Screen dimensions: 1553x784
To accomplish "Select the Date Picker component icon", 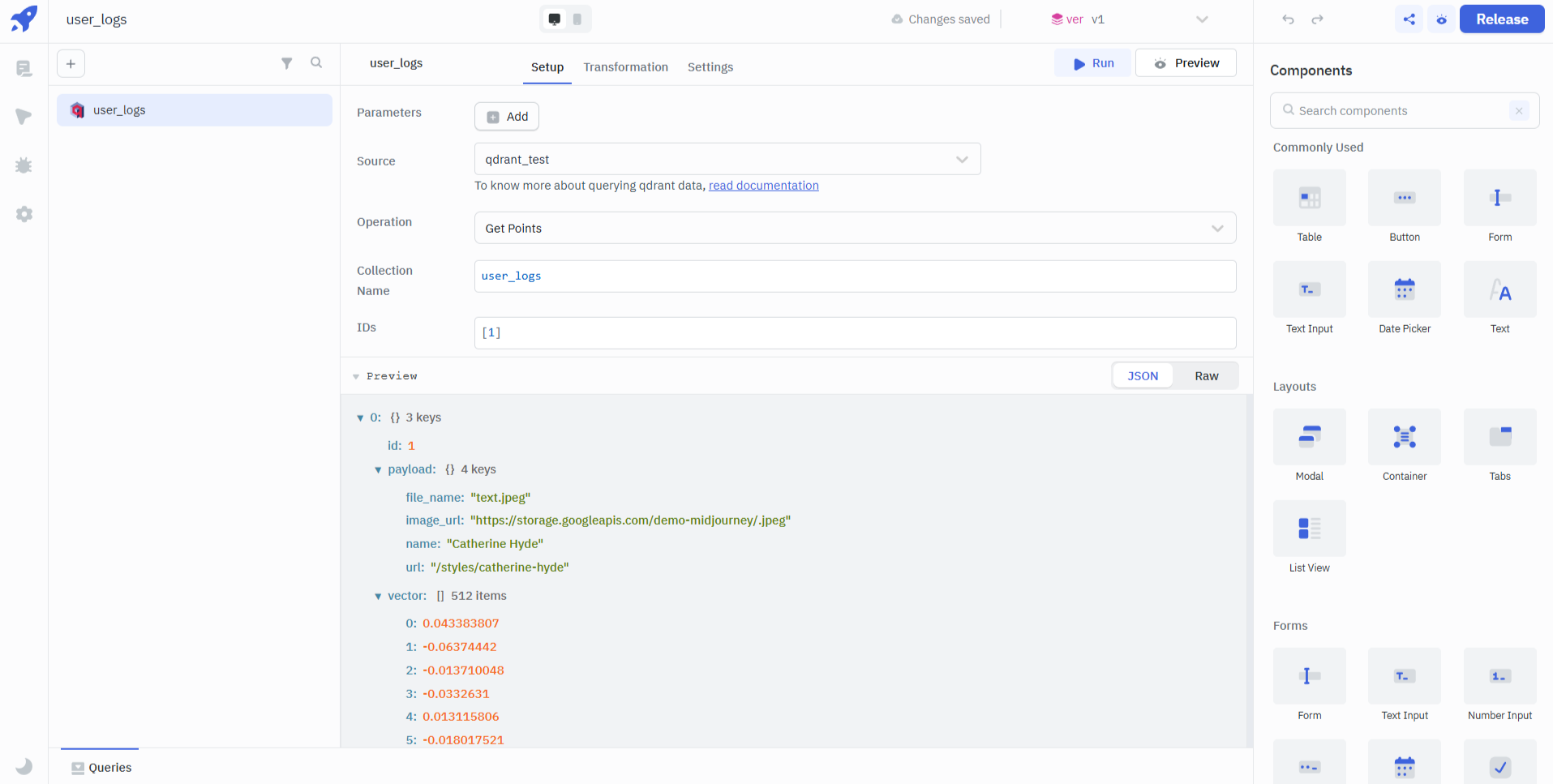I will [x=1404, y=289].
